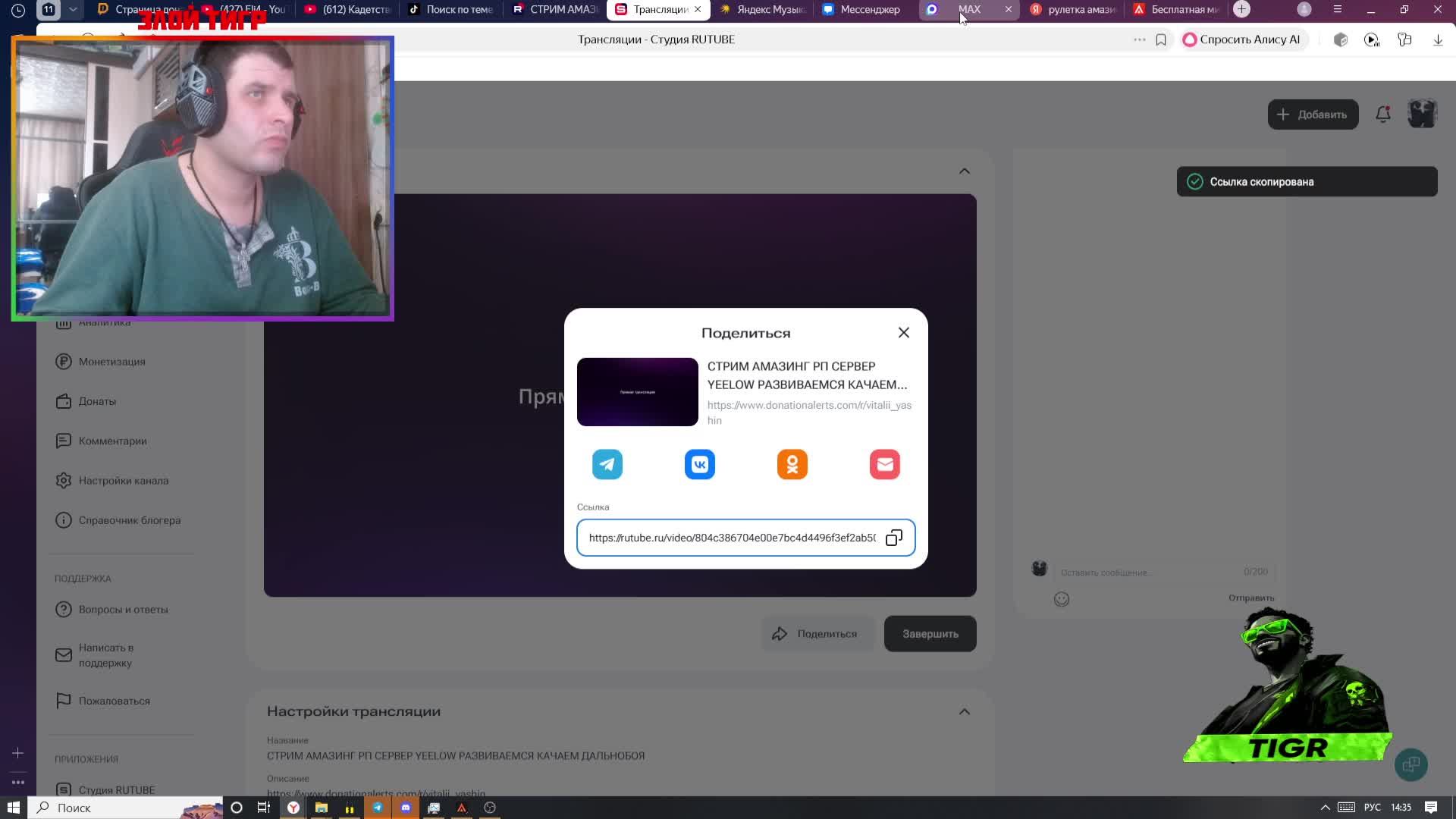Click the browser bookmark icon
The height and width of the screenshot is (819, 1456).
click(1161, 39)
